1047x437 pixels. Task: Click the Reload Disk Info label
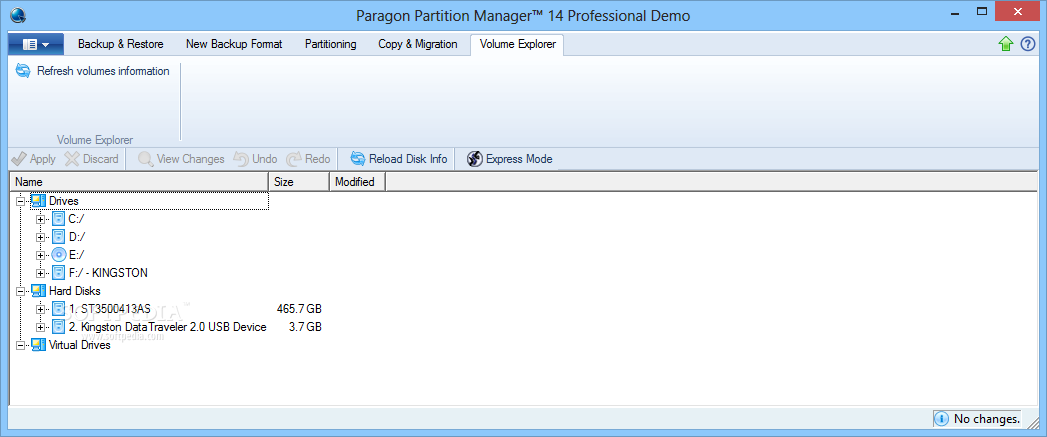tap(408, 159)
